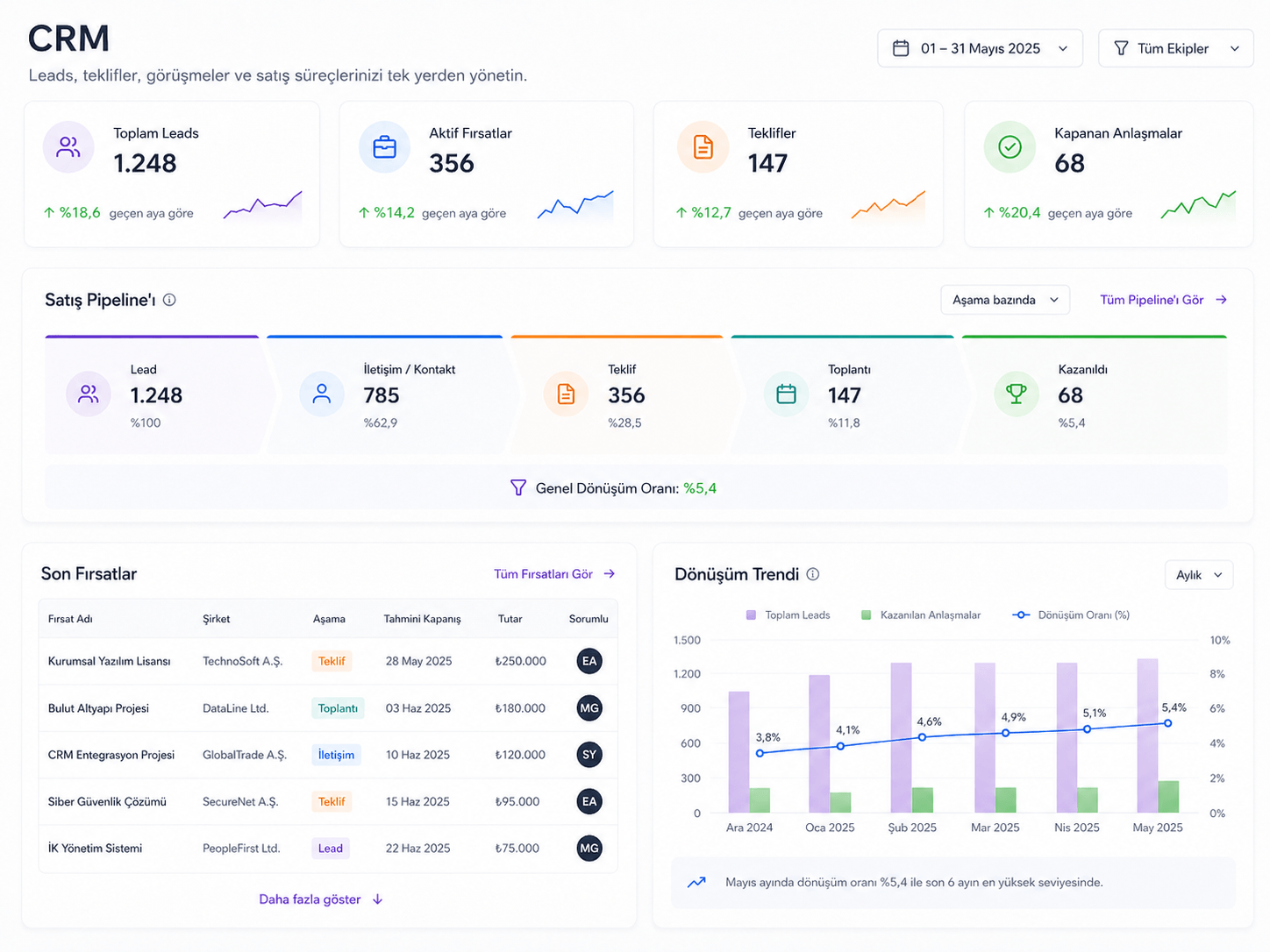
Task: Click the Aktif Fırsatlar briefcase icon
Action: [384, 147]
